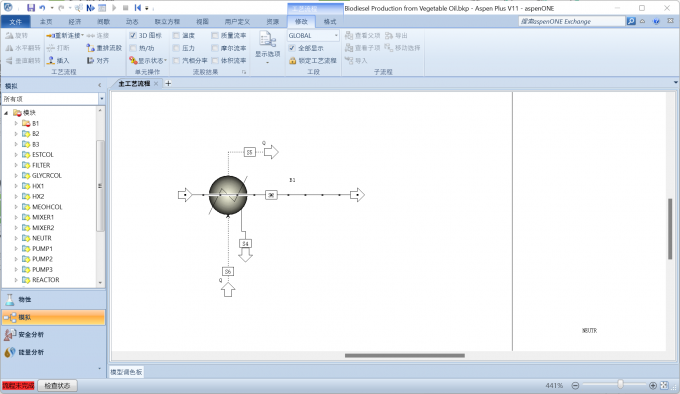This screenshot has width=680, height=394.
Task: Open the 显示状态 dropdown
Action: (165, 61)
